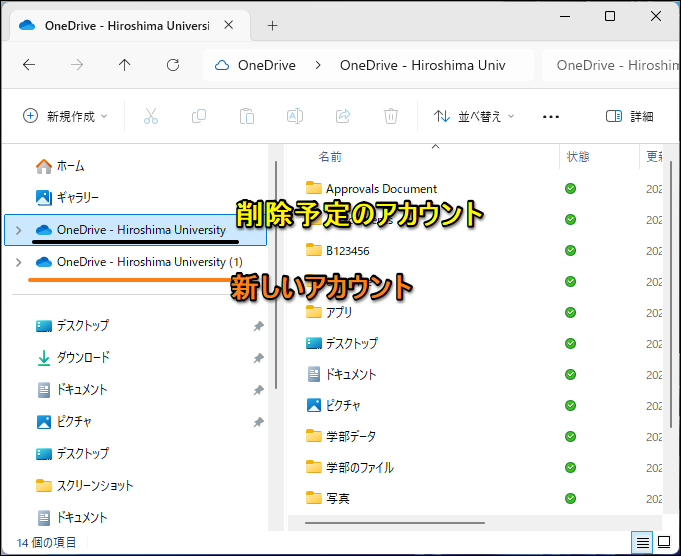Image resolution: width=681 pixels, height=556 pixels.
Task: Switch to details list view icon
Action: click(643, 542)
